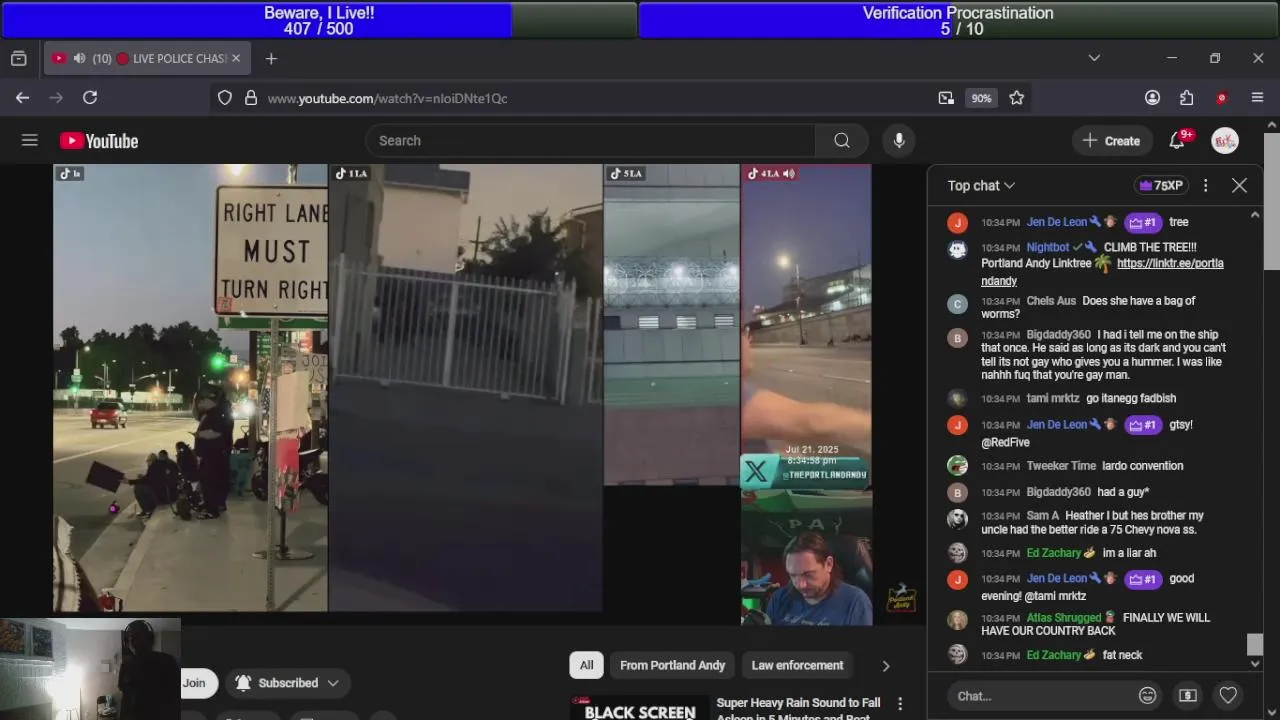Close the live chat panel
1280x720 pixels.
coord(1240,186)
